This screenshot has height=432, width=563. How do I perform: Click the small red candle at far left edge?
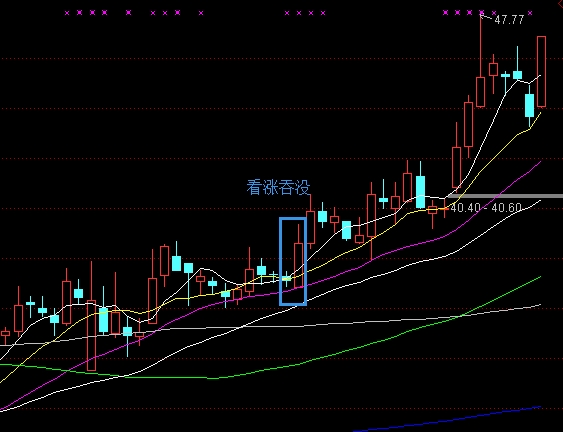[5, 334]
